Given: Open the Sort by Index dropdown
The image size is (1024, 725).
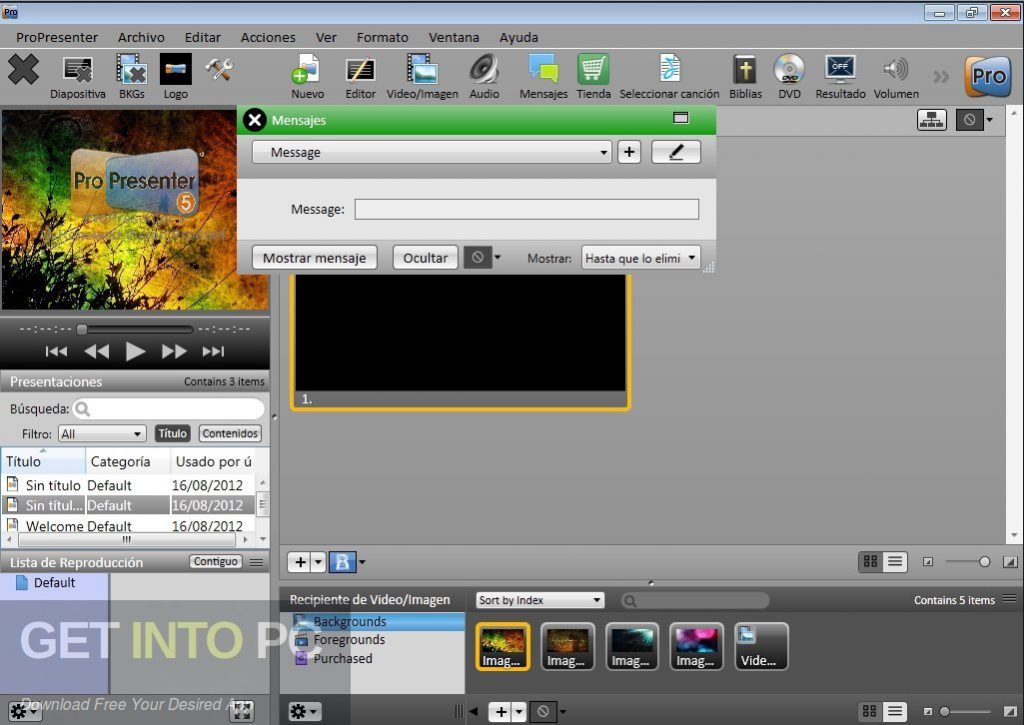Looking at the screenshot, I should (x=539, y=600).
